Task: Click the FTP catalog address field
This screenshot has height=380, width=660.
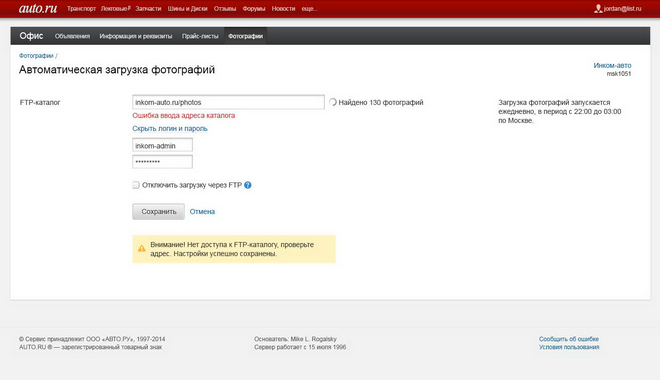Action: tap(228, 102)
